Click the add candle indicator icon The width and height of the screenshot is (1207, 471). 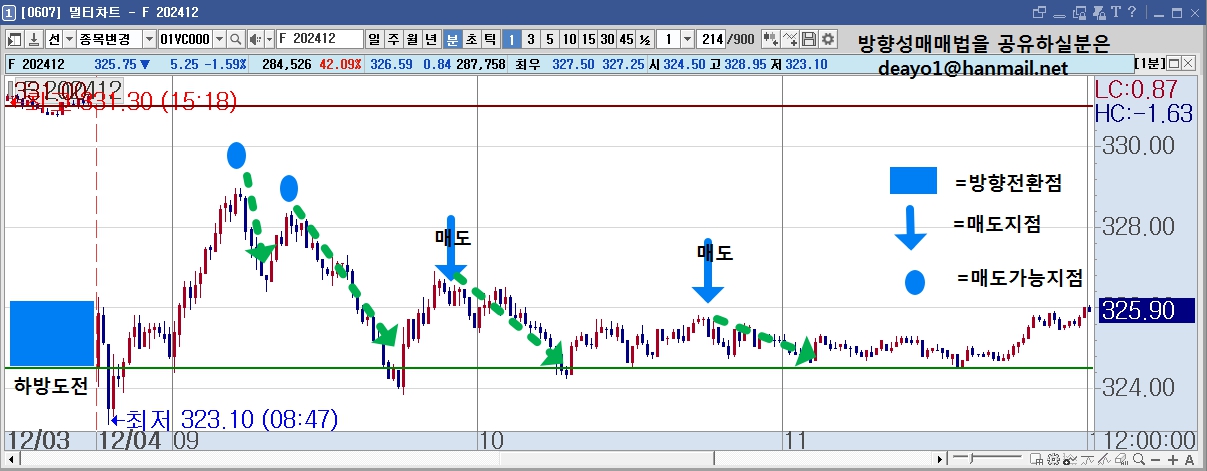click(x=770, y=39)
